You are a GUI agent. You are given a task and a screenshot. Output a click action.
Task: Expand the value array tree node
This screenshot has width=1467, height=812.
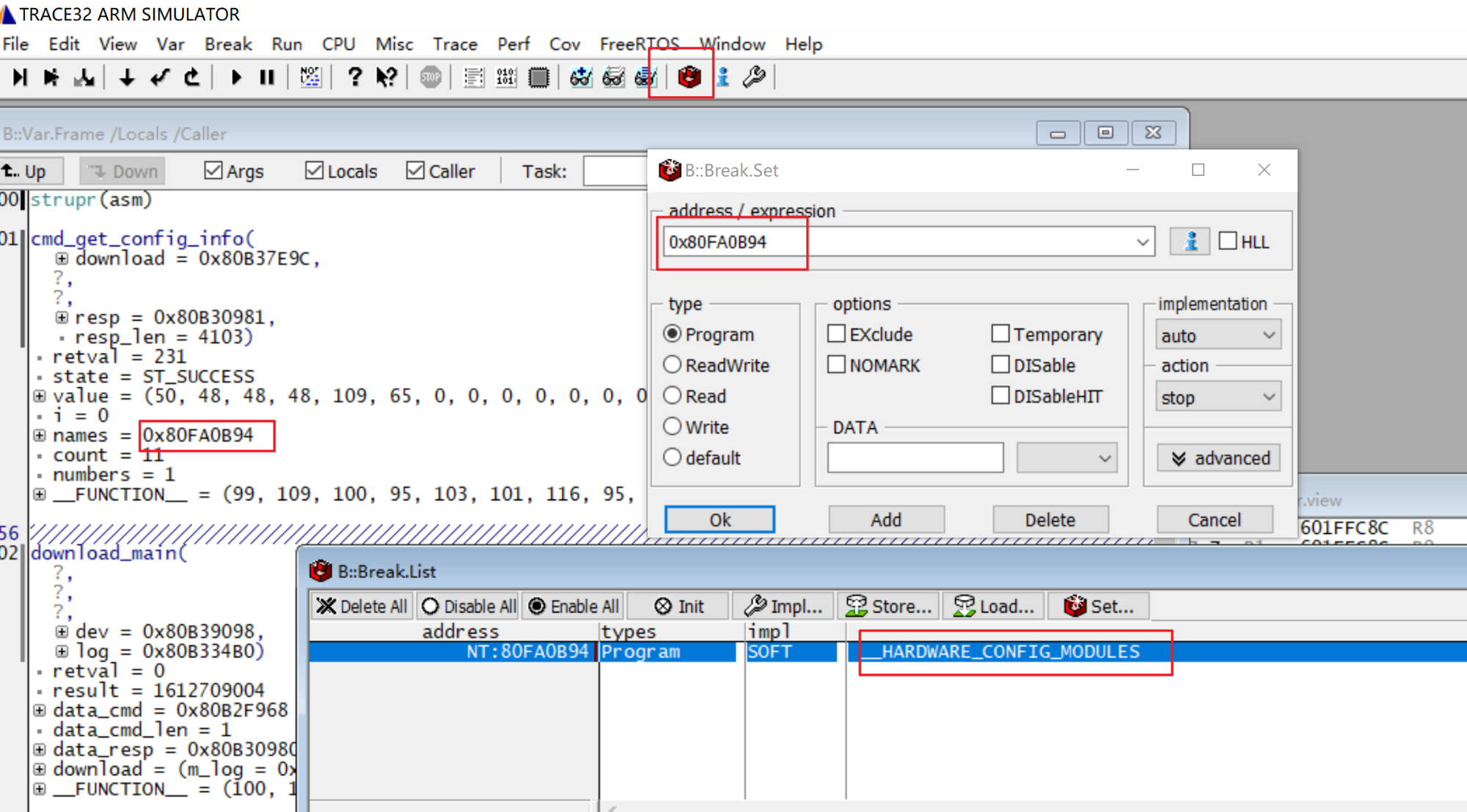click(40, 396)
